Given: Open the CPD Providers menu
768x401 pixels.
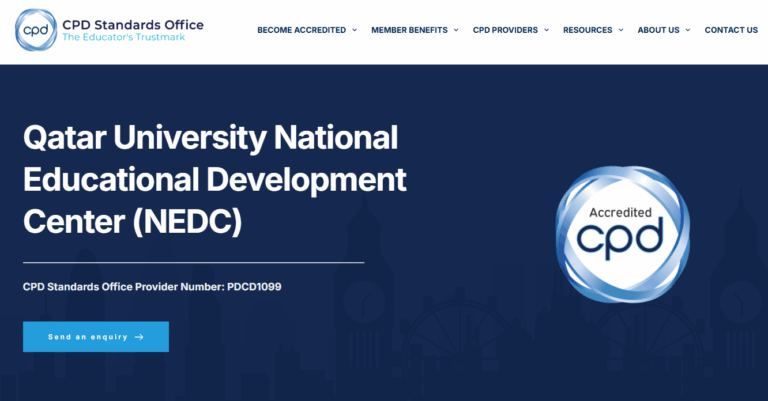Looking at the screenshot, I should pos(505,30).
